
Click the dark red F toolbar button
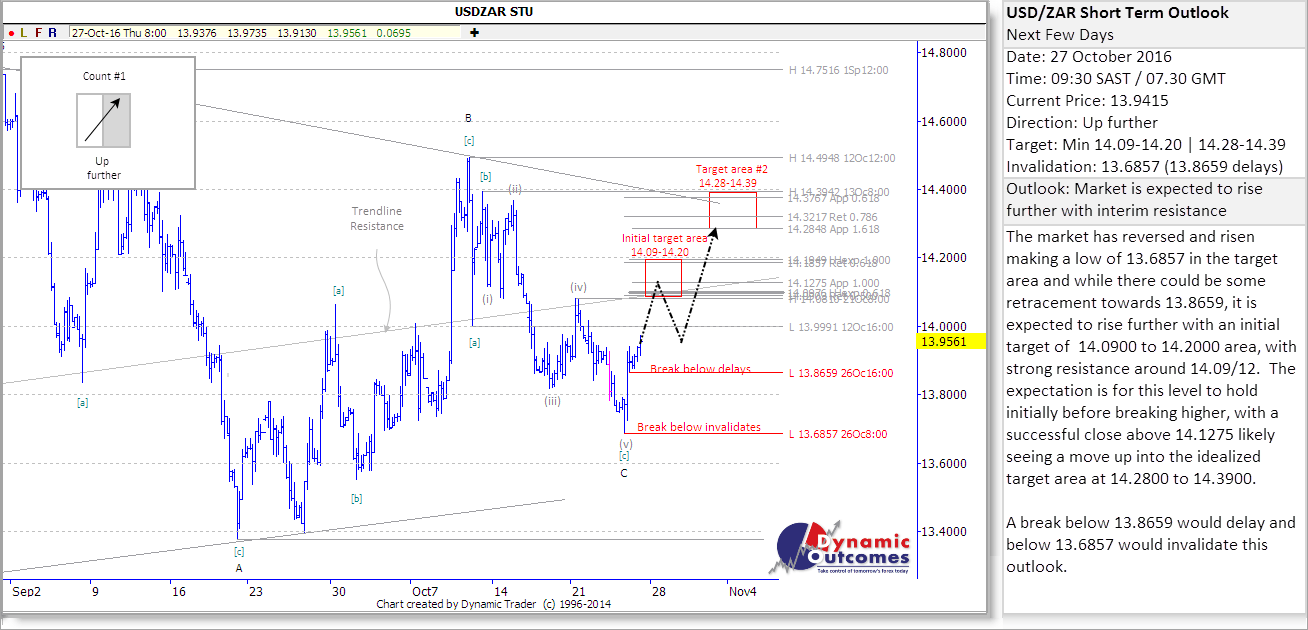(x=37, y=32)
